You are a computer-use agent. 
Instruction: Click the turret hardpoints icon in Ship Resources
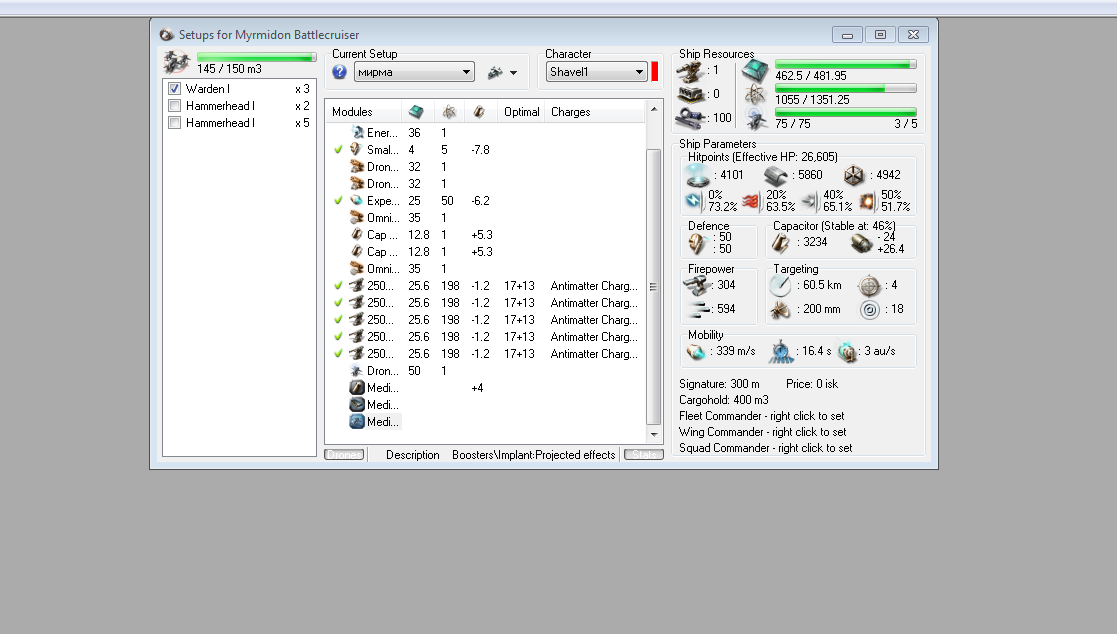tap(690, 71)
